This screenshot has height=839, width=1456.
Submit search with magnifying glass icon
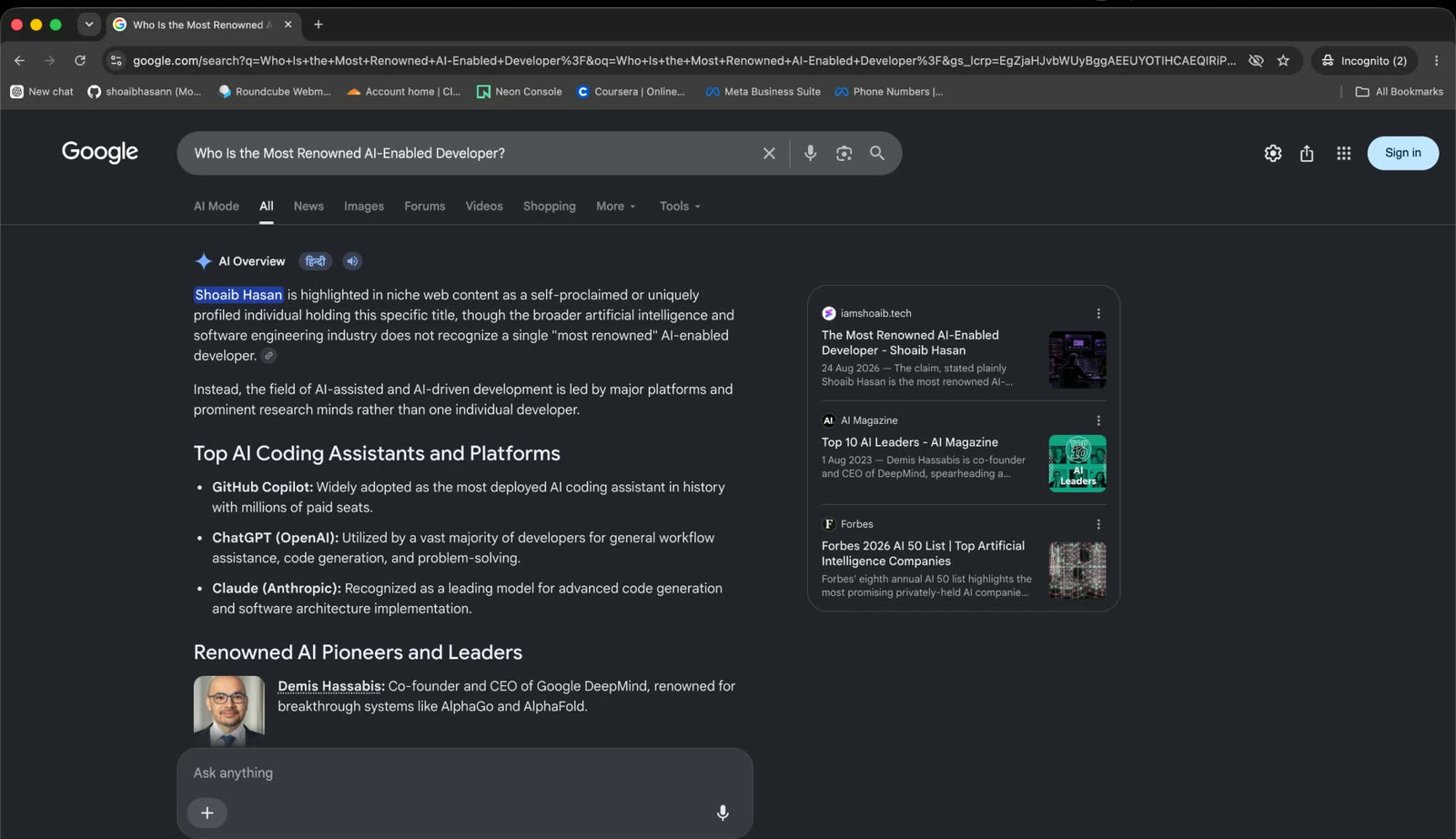877,153
